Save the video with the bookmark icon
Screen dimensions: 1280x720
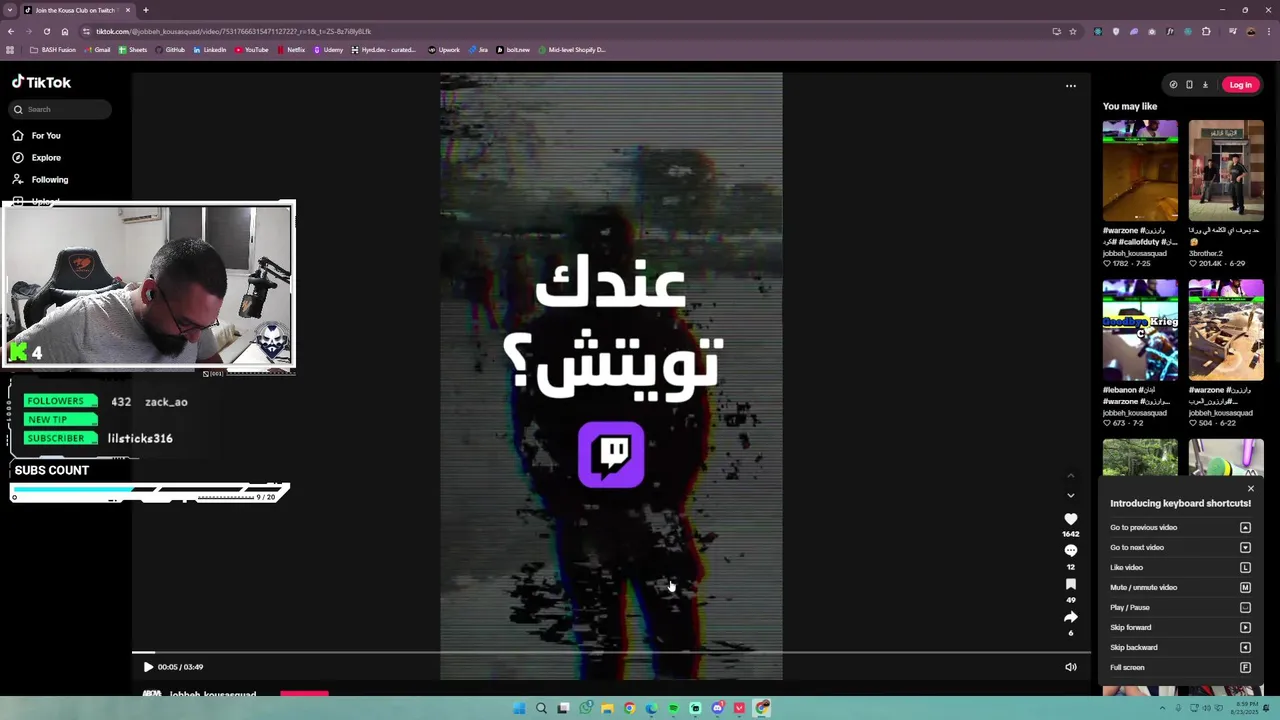tap(1070, 584)
